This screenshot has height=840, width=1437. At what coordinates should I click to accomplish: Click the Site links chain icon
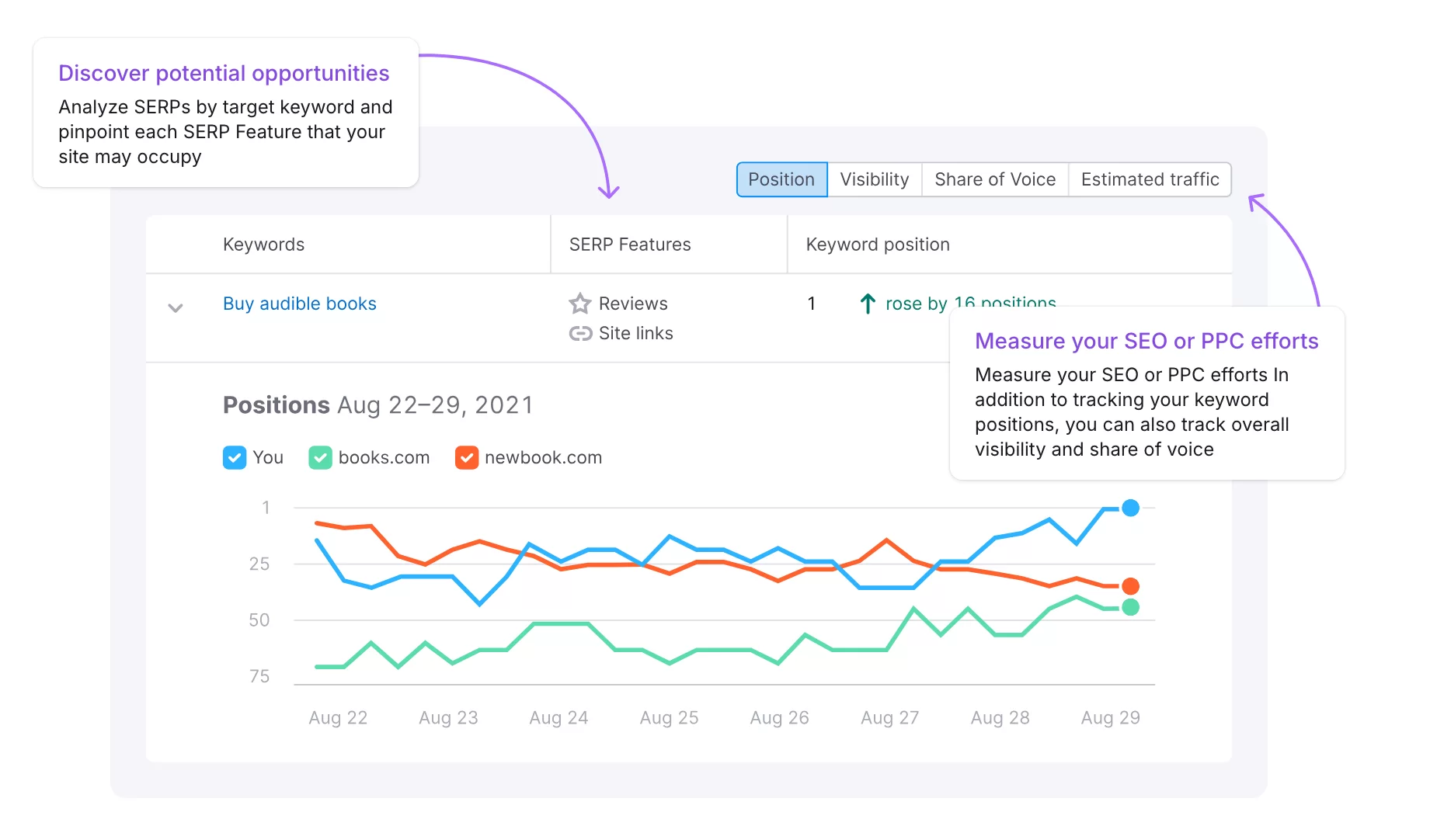pyautogui.click(x=580, y=333)
